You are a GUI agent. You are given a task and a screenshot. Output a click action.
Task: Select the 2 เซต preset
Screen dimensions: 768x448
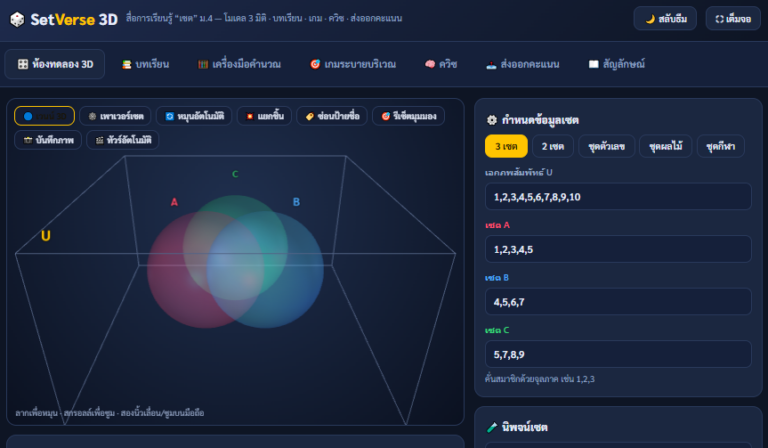(552, 146)
